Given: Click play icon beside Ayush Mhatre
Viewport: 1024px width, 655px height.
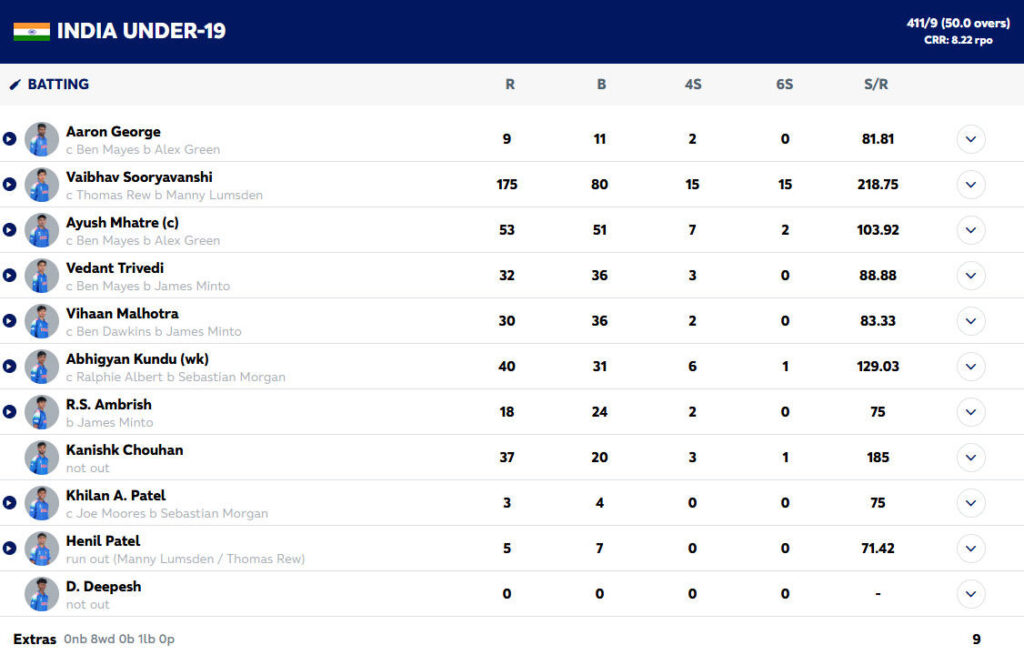Looking at the screenshot, I should coord(9,230).
